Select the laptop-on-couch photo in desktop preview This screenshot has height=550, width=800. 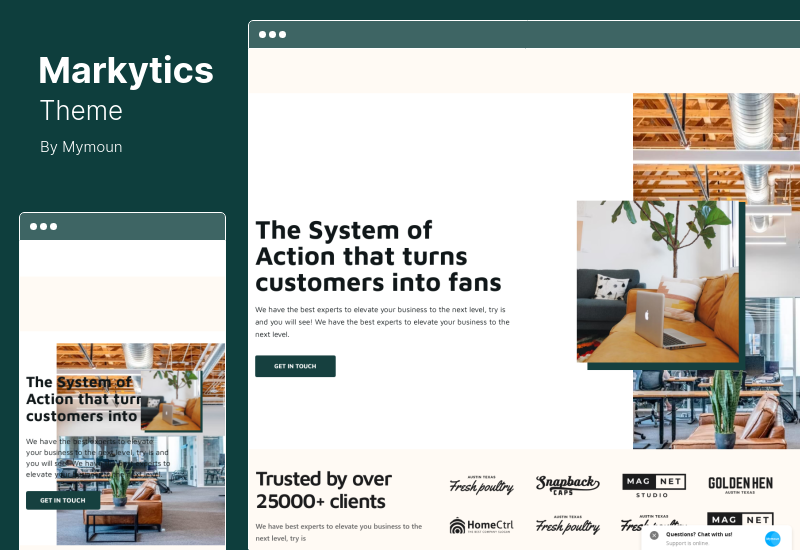pos(658,282)
